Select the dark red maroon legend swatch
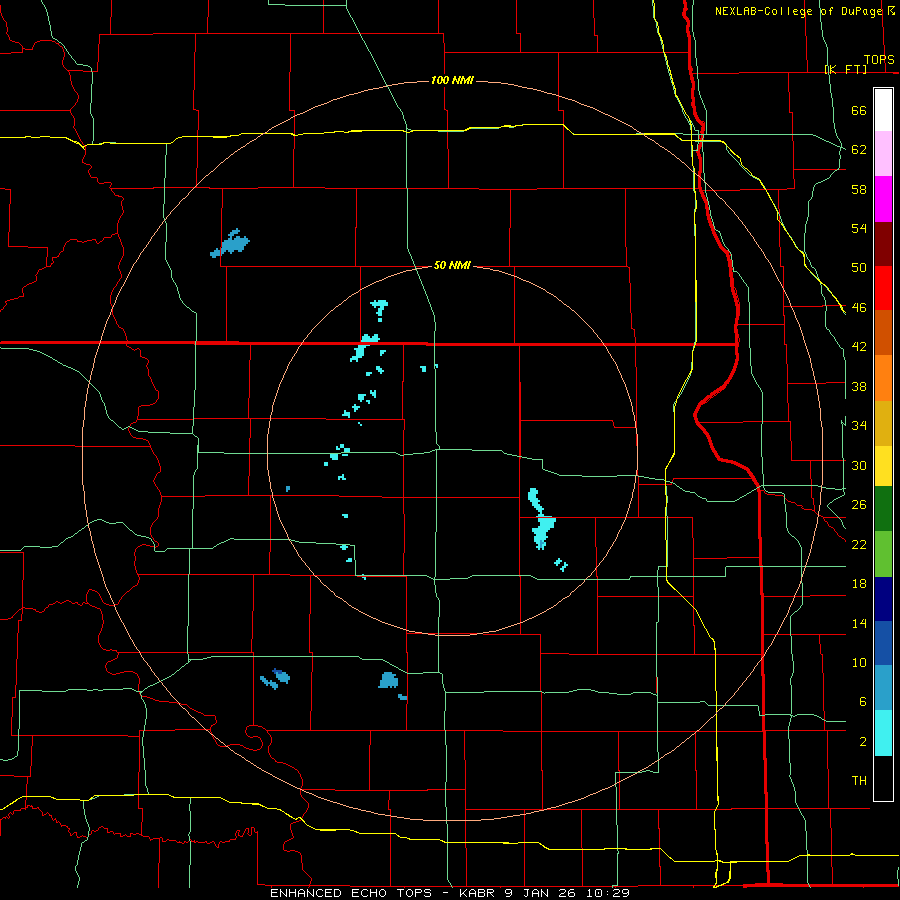 [883, 243]
